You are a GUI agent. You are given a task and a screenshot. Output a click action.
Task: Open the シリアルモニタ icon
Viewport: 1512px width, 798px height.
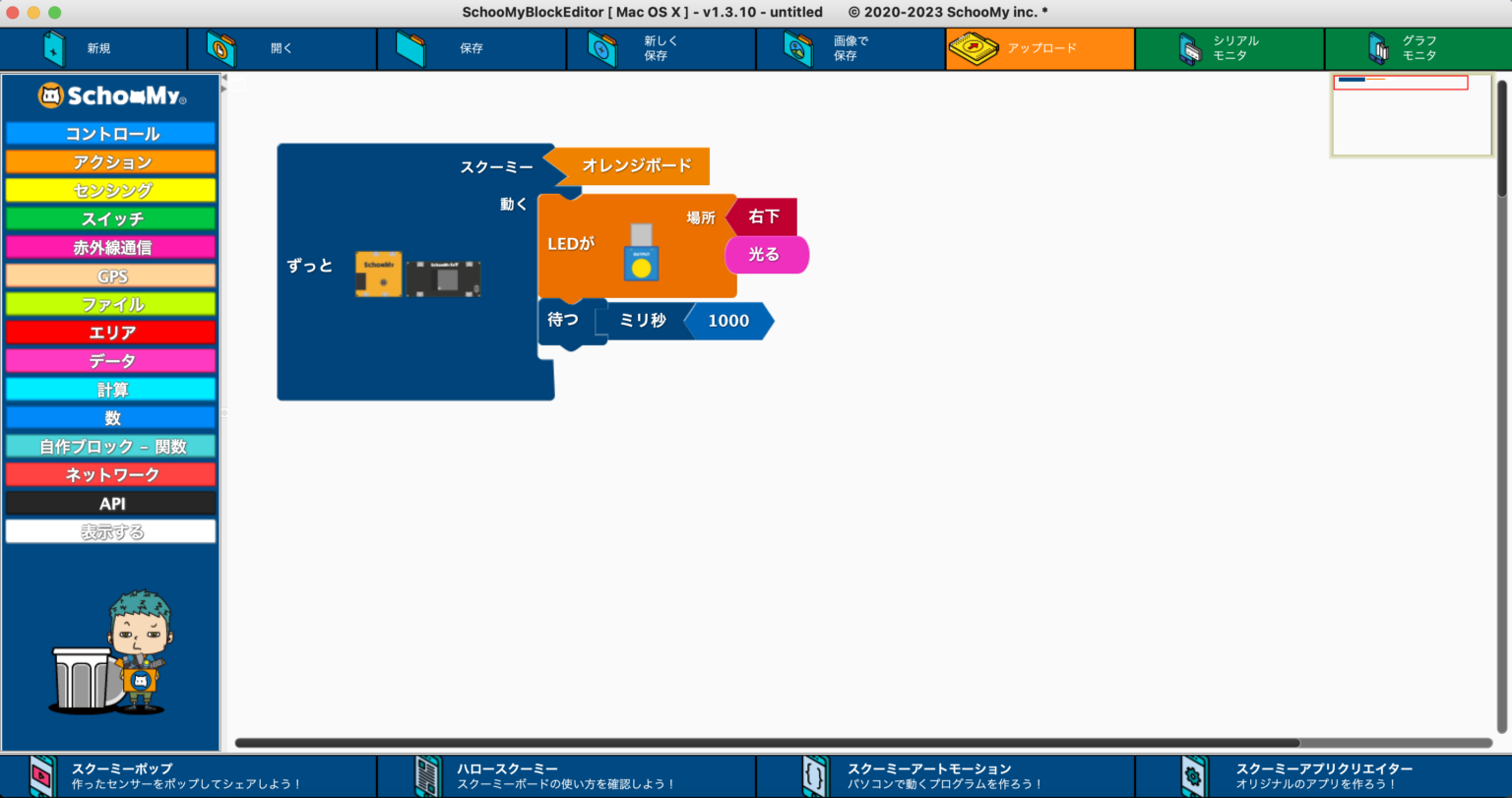pos(1190,48)
